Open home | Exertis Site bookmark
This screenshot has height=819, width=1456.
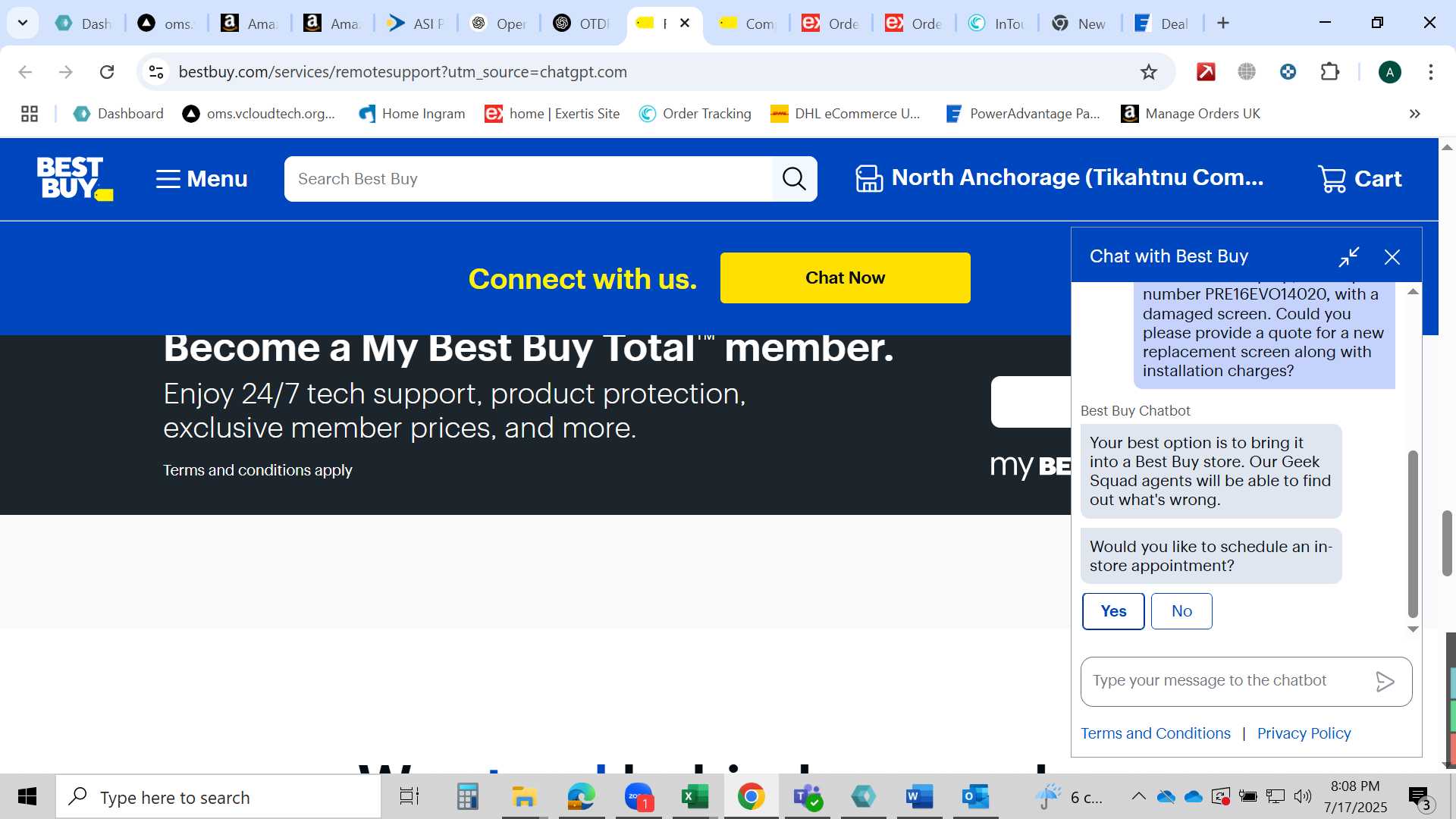coord(553,114)
